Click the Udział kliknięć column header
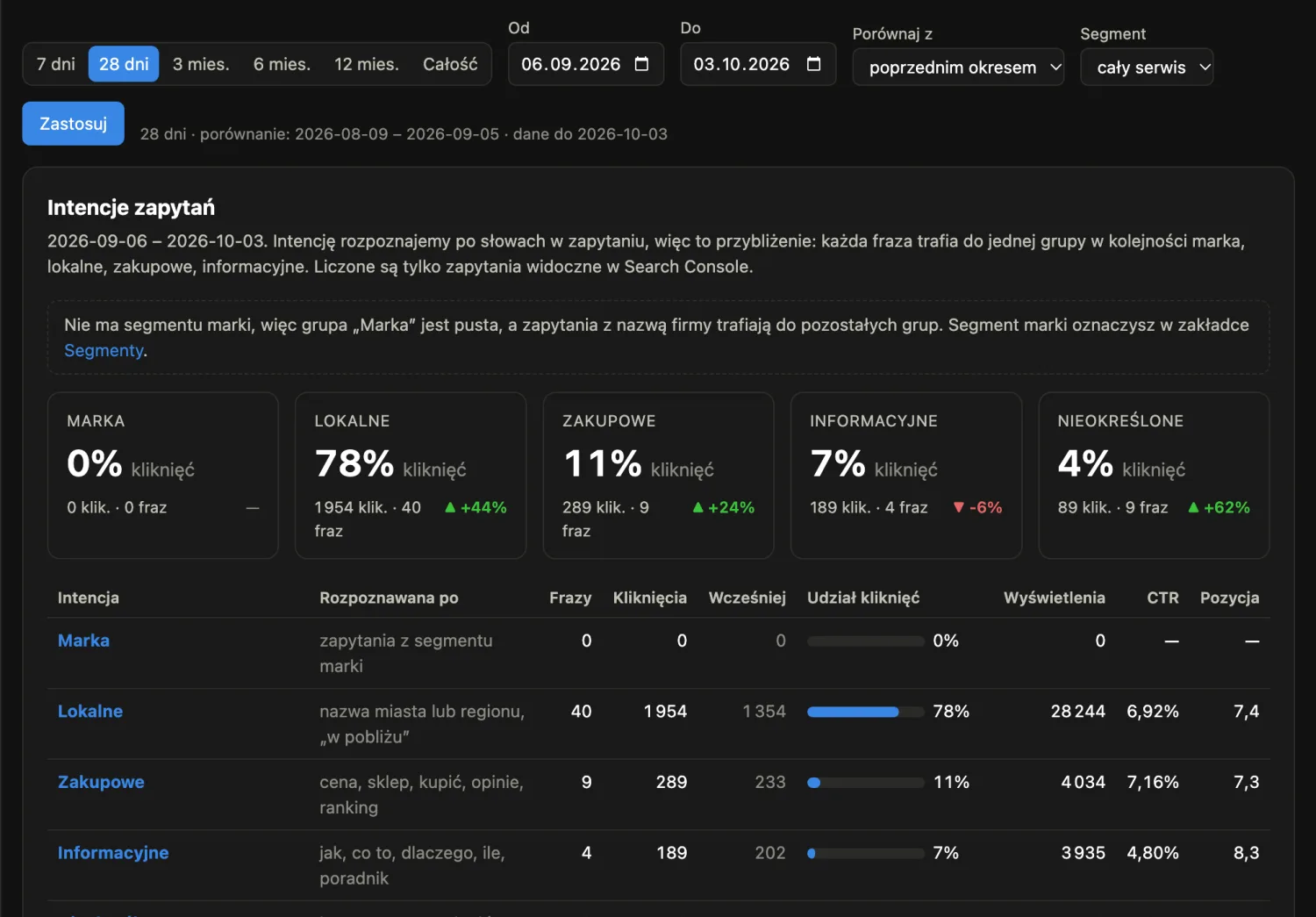 tap(863, 598)
